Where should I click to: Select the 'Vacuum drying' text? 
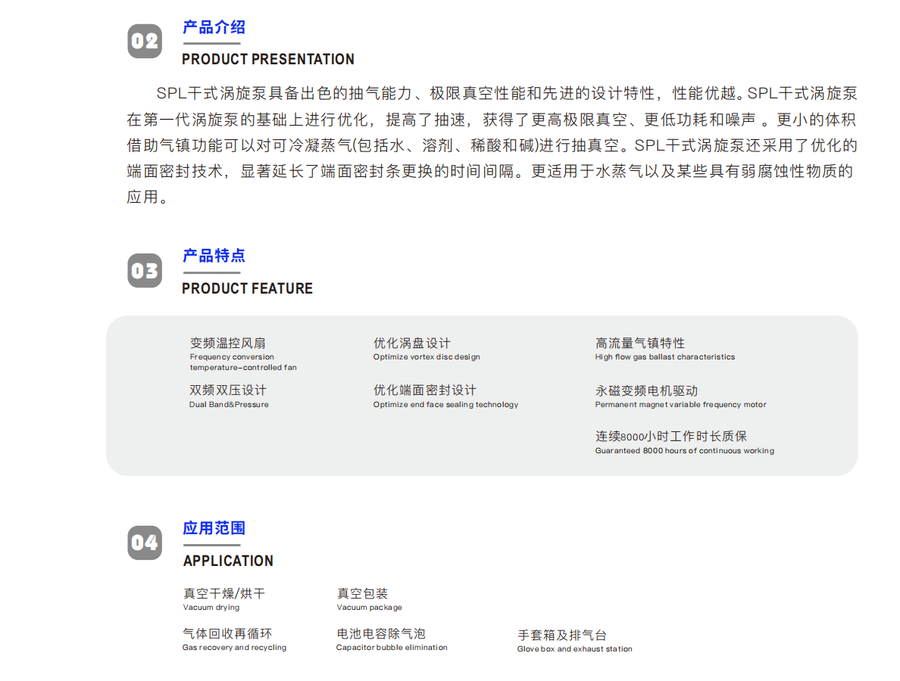(211, 608)
